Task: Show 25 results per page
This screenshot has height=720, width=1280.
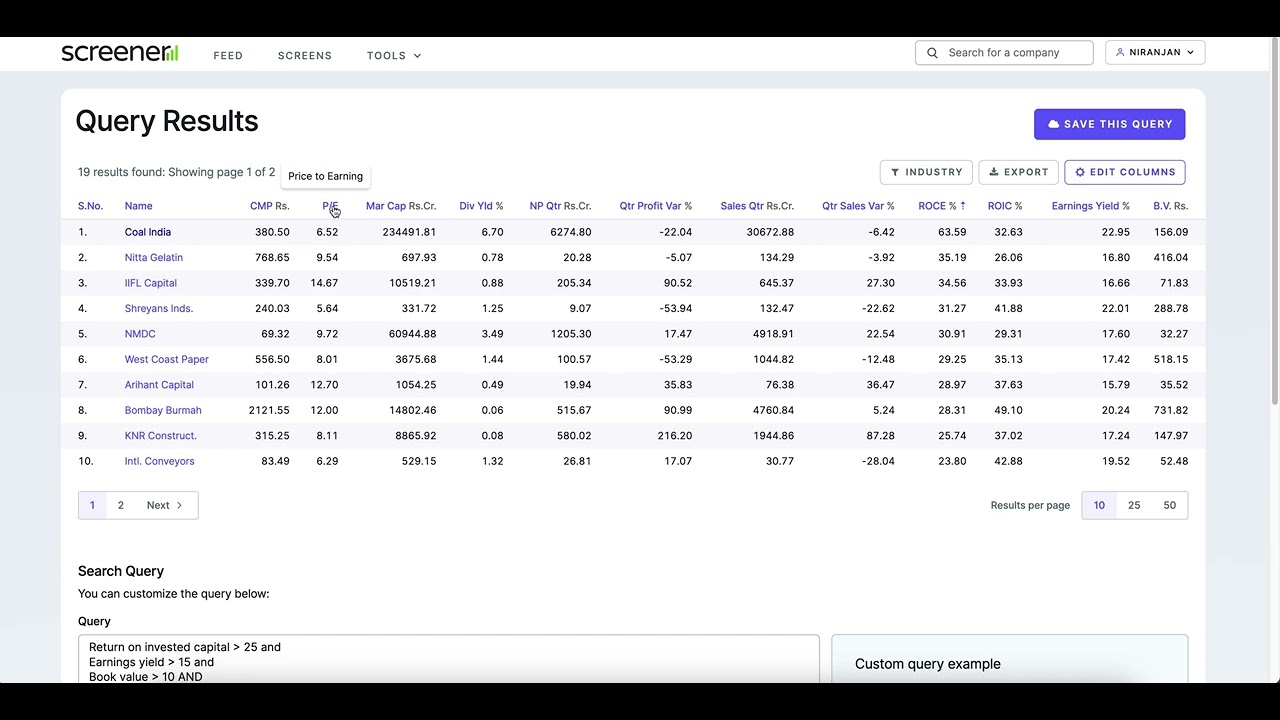Action: (x=1134, y=505)
